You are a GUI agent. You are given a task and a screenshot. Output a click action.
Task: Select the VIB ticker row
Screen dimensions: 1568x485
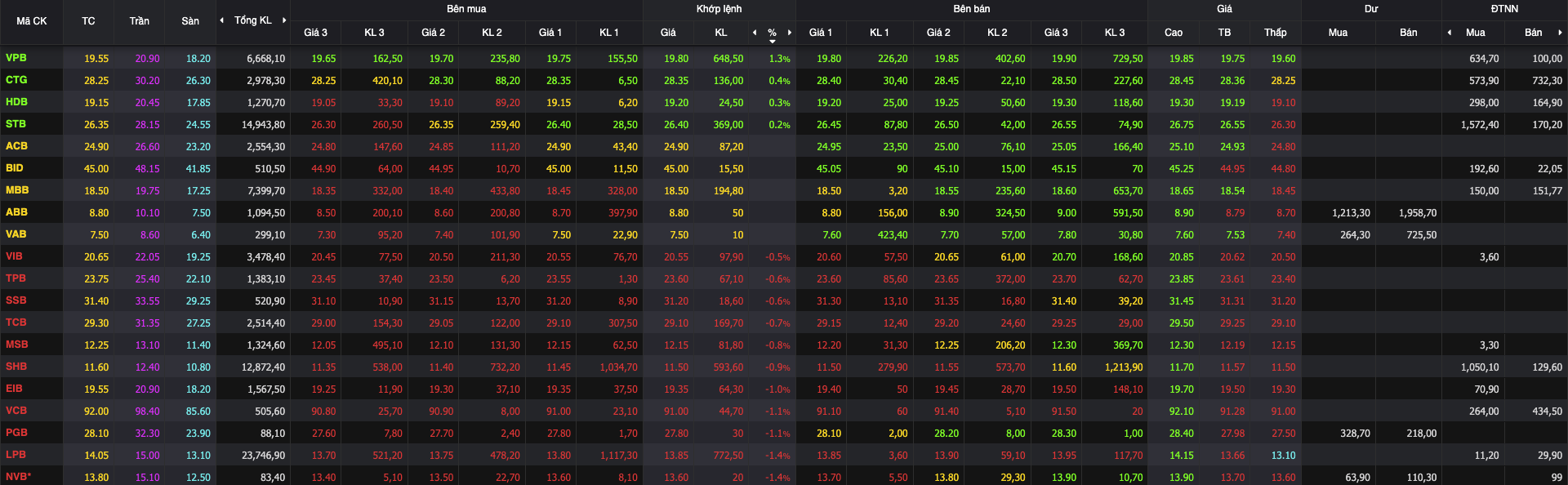point(784,256)
